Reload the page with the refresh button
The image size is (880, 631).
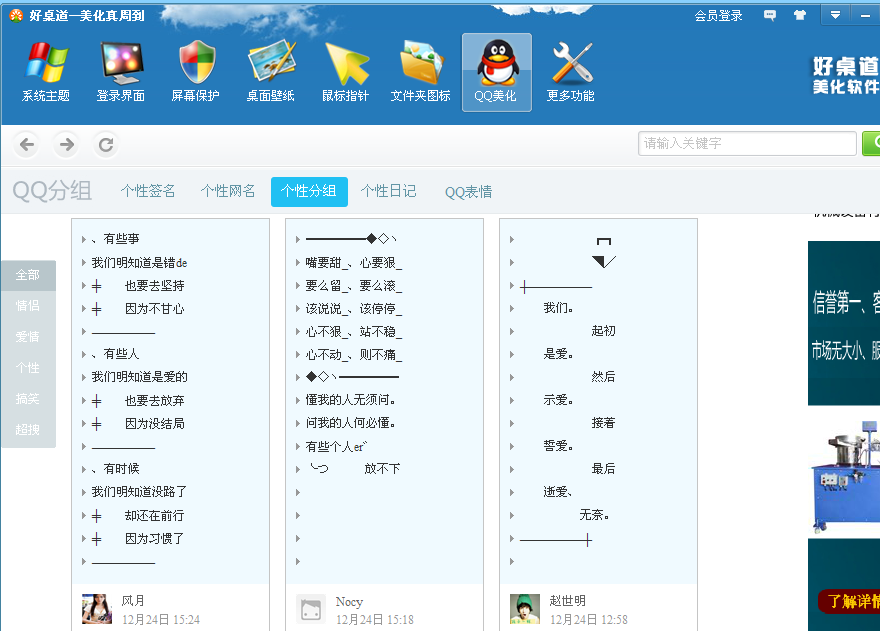tap(106, 145)
